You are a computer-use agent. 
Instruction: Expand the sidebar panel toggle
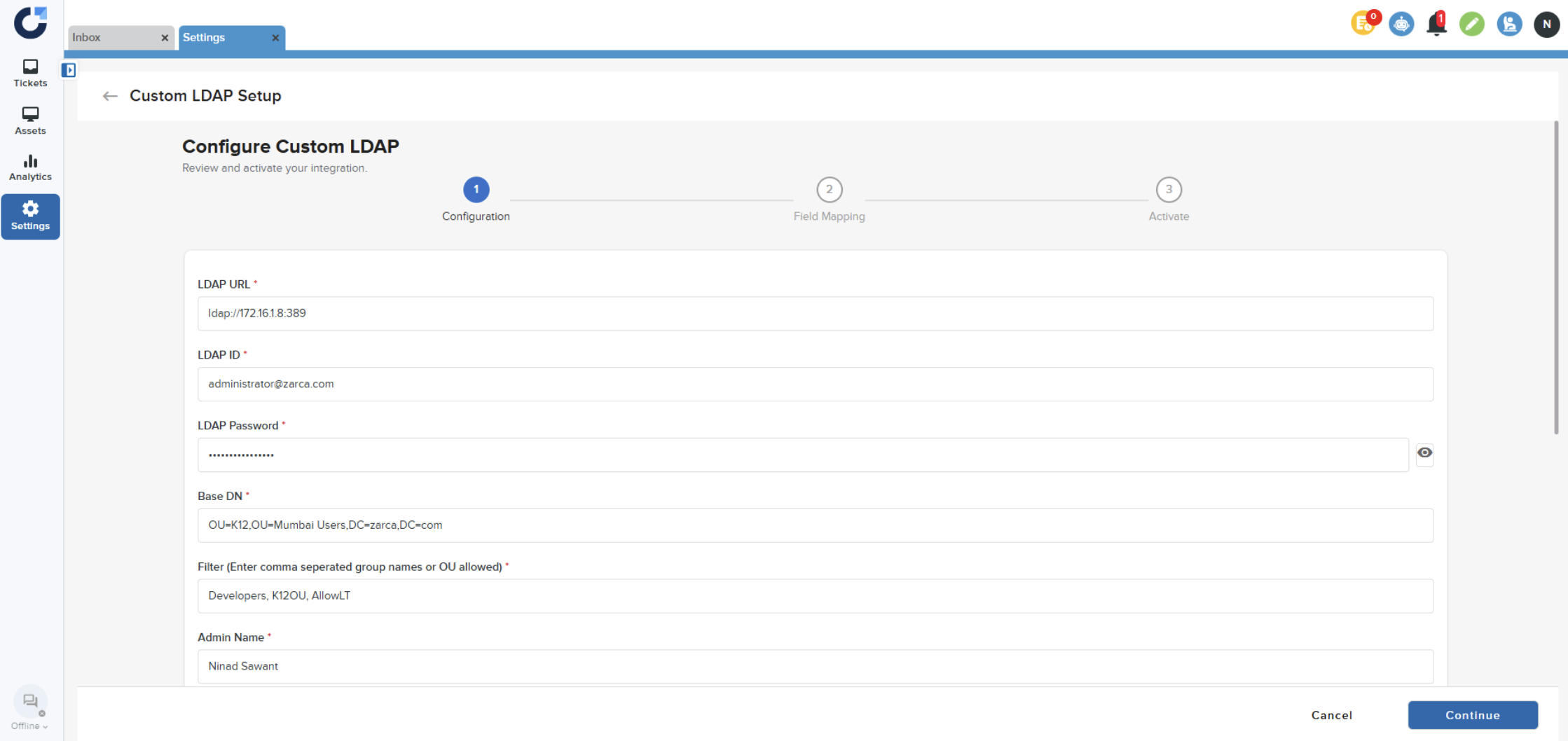coord(69,70)
